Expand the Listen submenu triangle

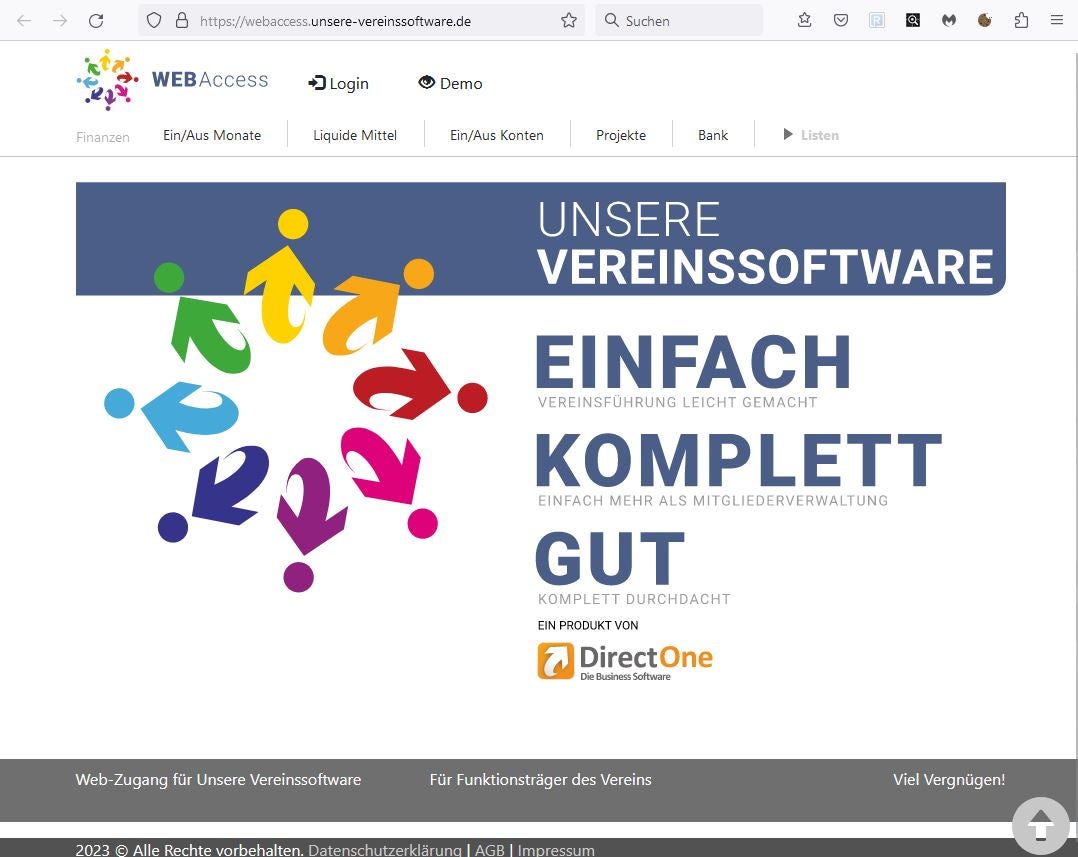tap(788, 135)
